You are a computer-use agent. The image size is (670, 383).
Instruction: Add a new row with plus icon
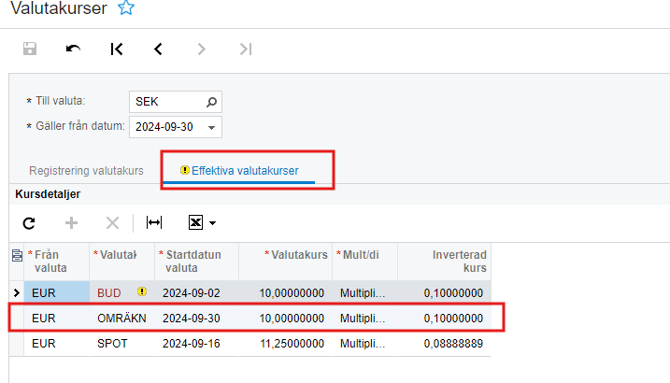(x=71, y=223)
